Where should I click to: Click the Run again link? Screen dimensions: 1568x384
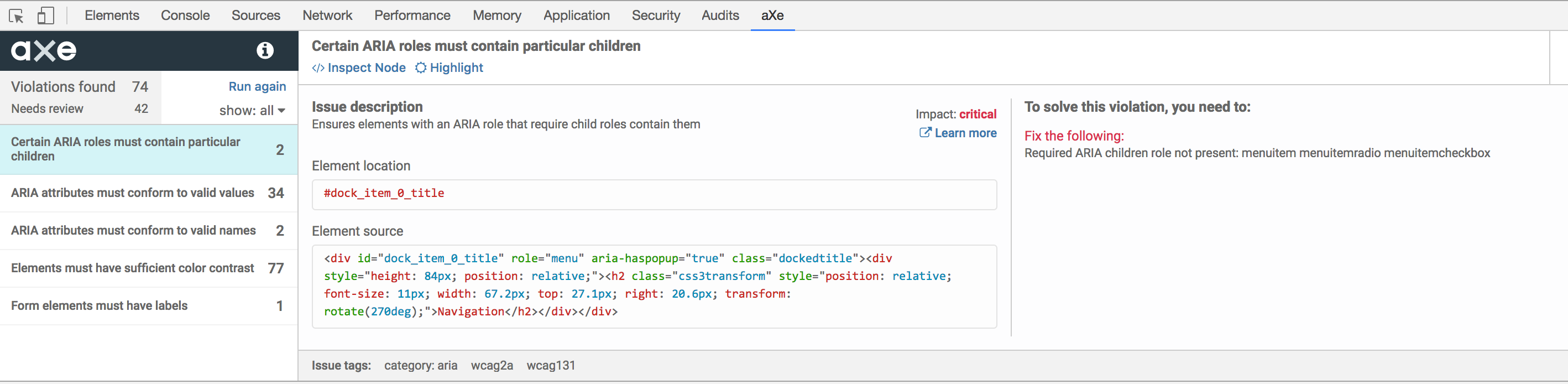pos(257,86)
